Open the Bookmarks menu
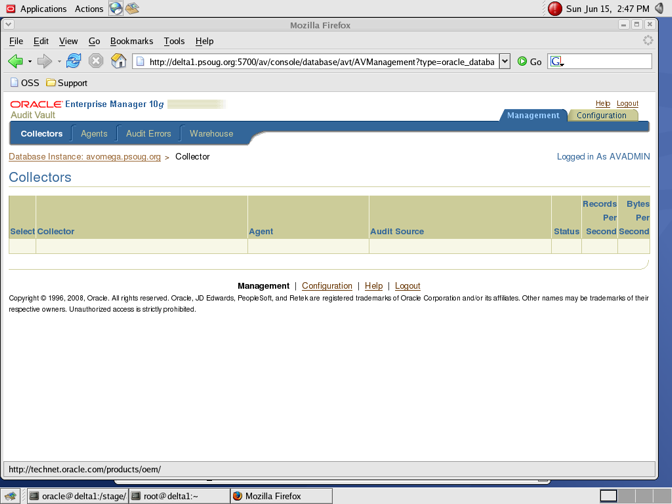672x504 pixels. [x=131, y=41]
